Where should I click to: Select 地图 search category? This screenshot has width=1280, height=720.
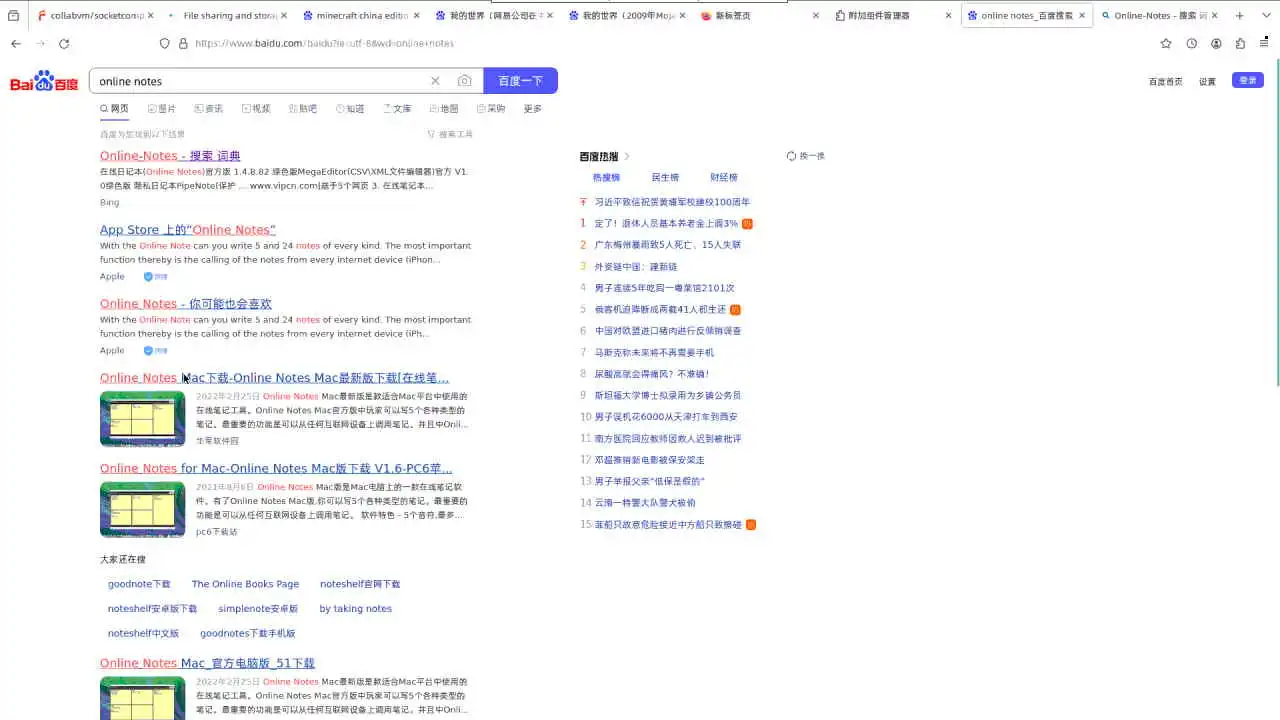click(444, 108)
